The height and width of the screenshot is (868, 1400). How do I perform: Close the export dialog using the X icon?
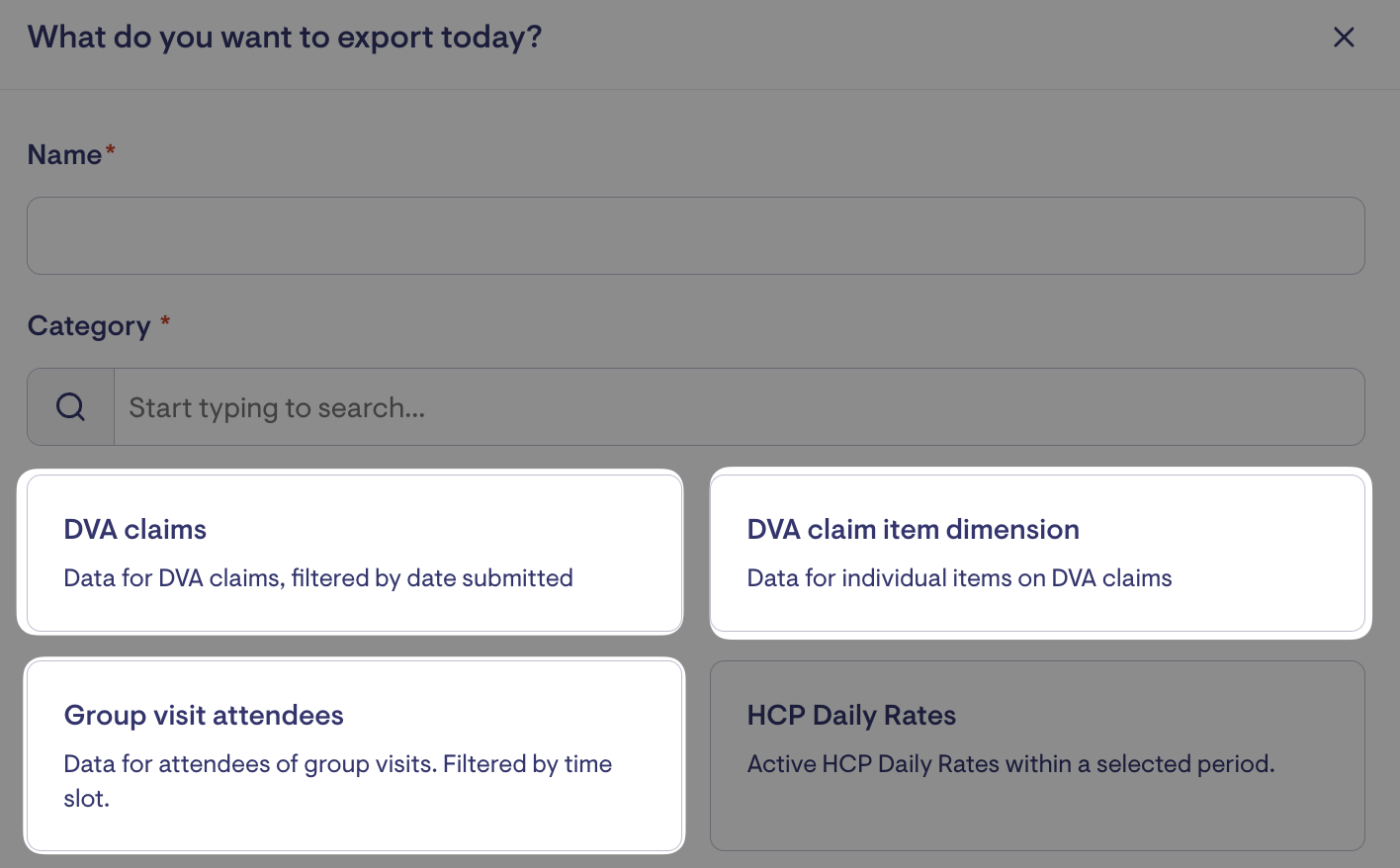click(x=1344, y=38)
